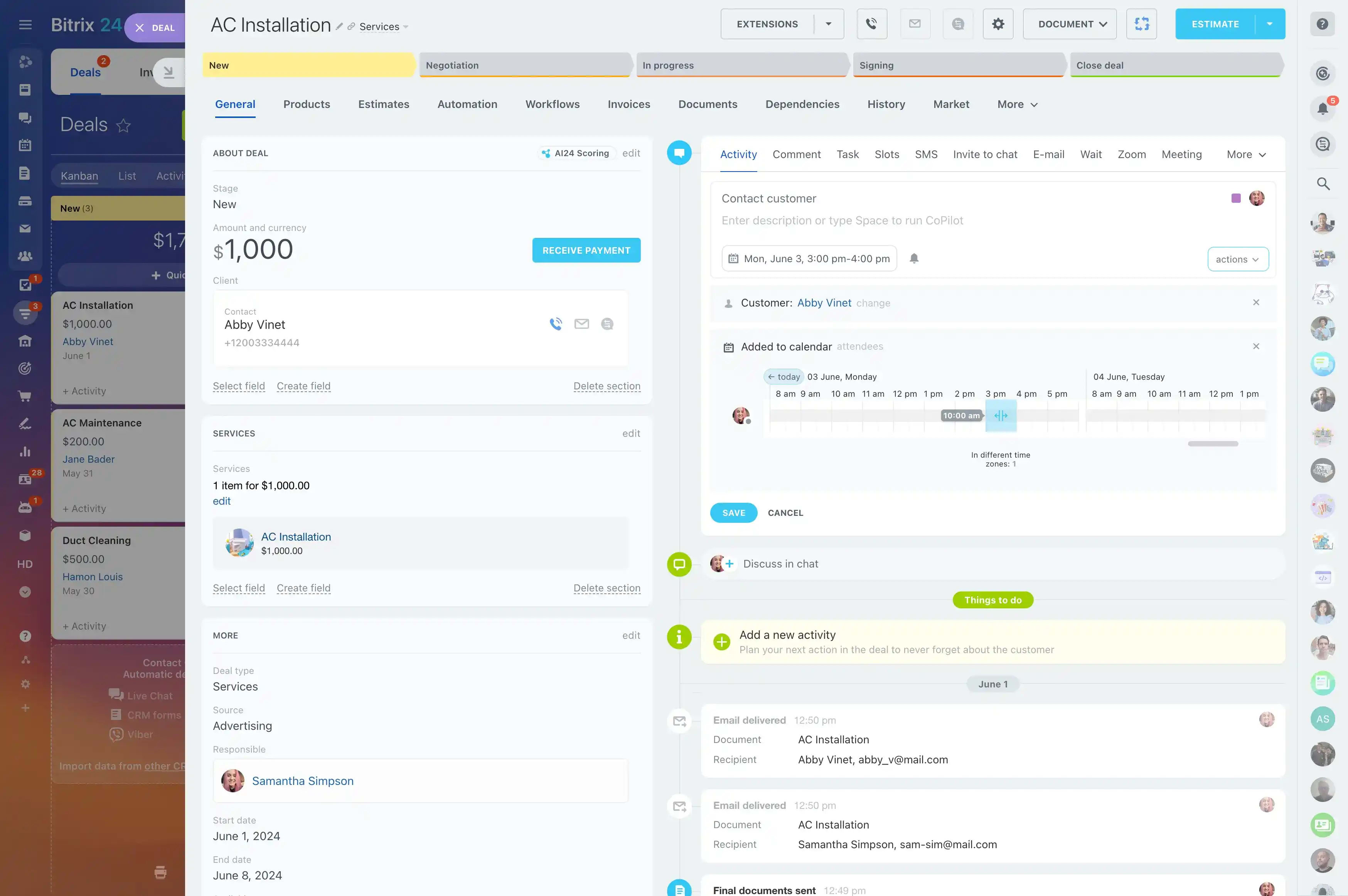The image size is (1348, 896).
Task: Click the phone call icon in the header
Action: [871, 24]
